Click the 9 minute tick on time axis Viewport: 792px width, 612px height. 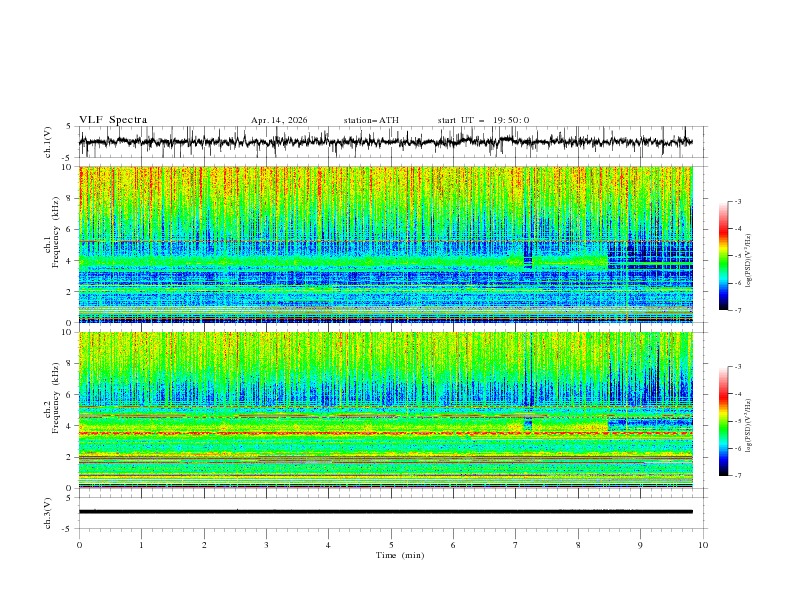640,545
